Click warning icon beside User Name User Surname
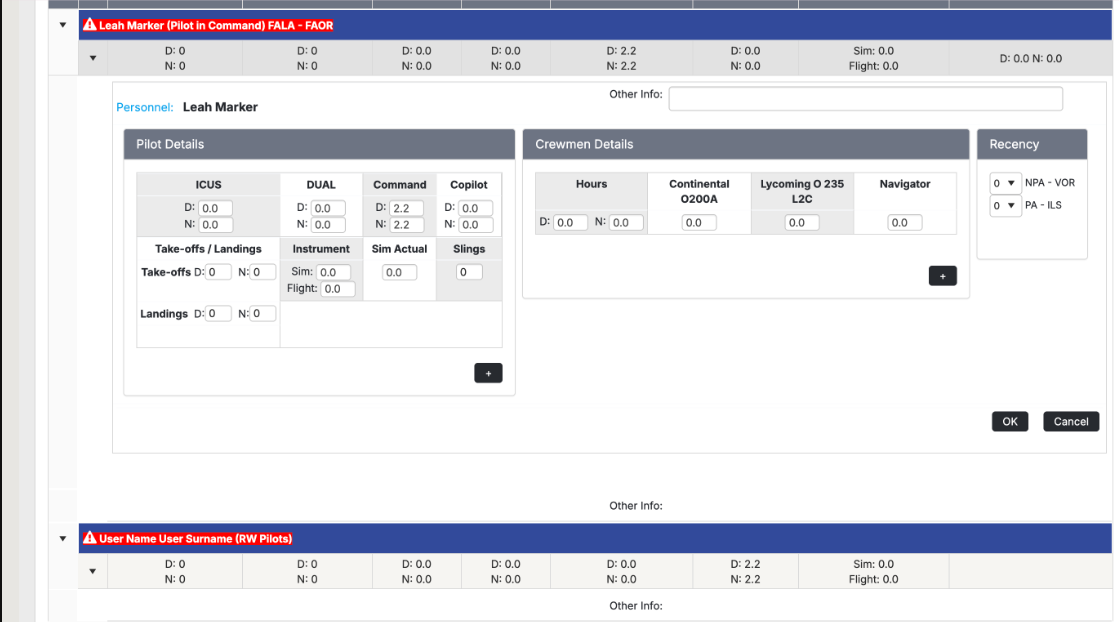 90,539
